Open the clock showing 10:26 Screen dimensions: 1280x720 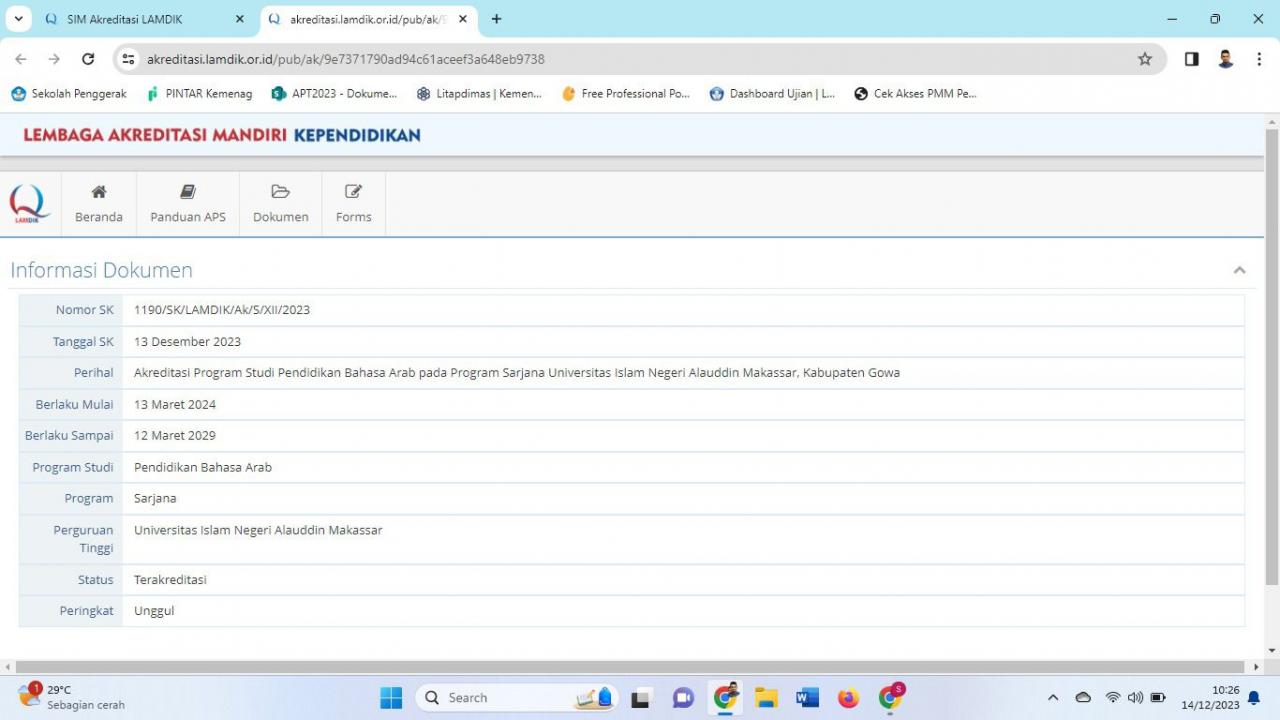point(1210,697)
